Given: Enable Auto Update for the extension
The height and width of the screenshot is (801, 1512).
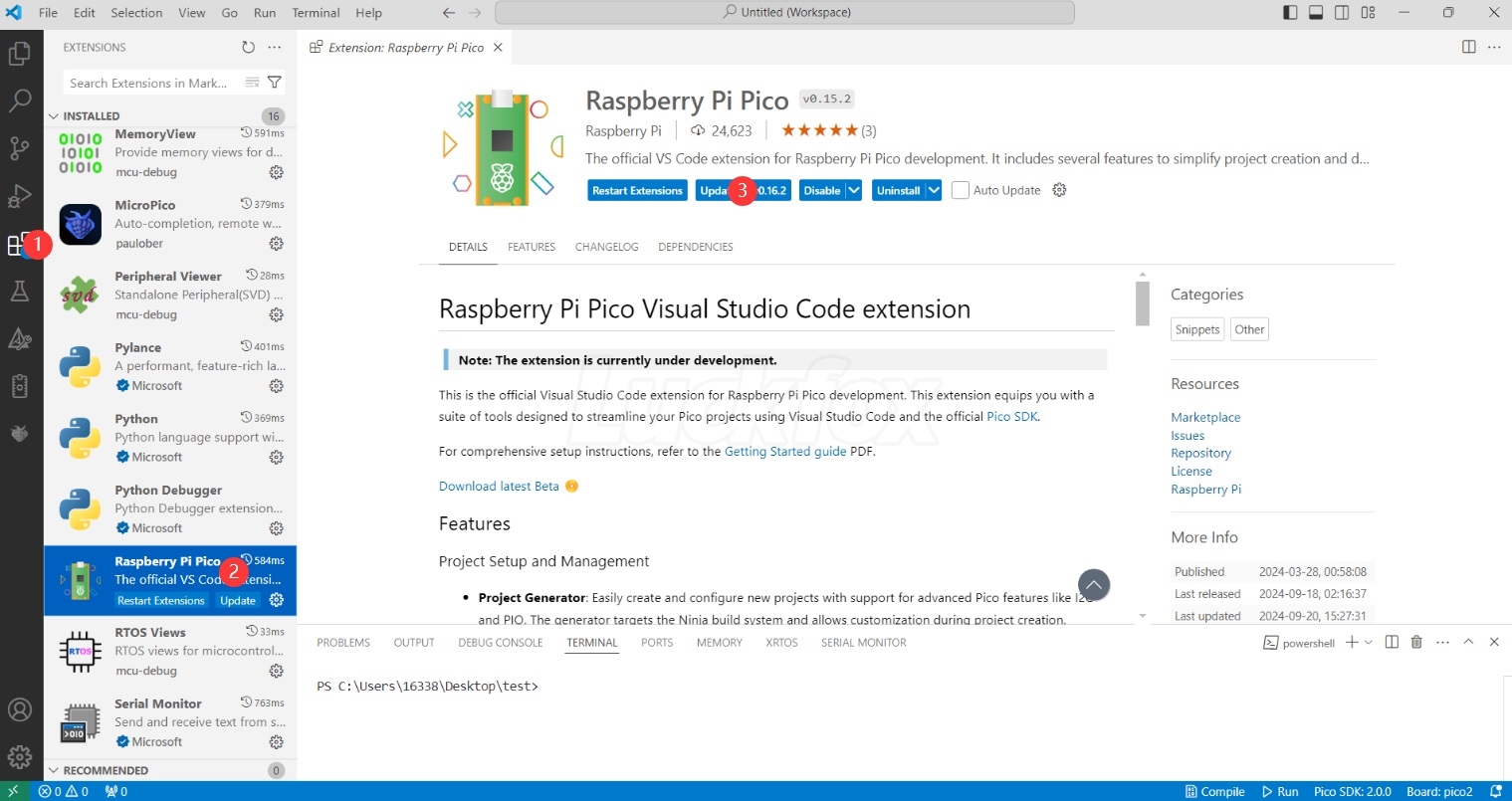Looking at the screenshot, I should pyautogui.click(x=961, y=190).
